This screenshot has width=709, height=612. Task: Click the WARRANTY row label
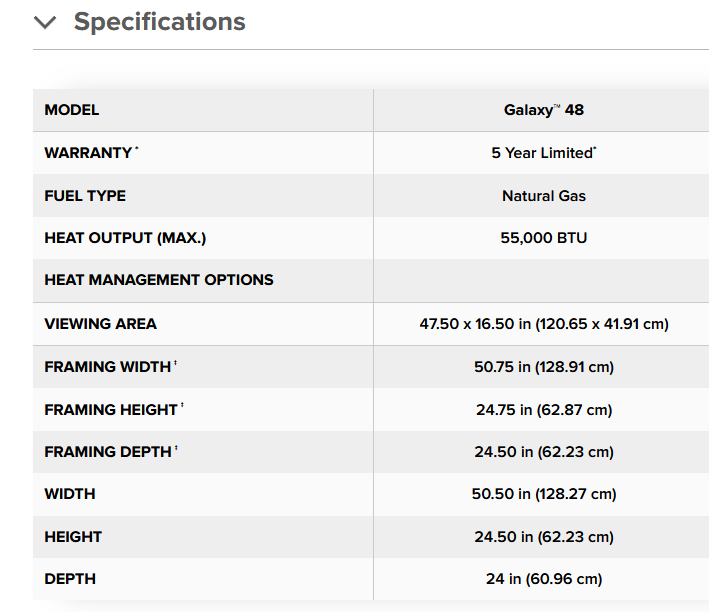click(91, 152)
